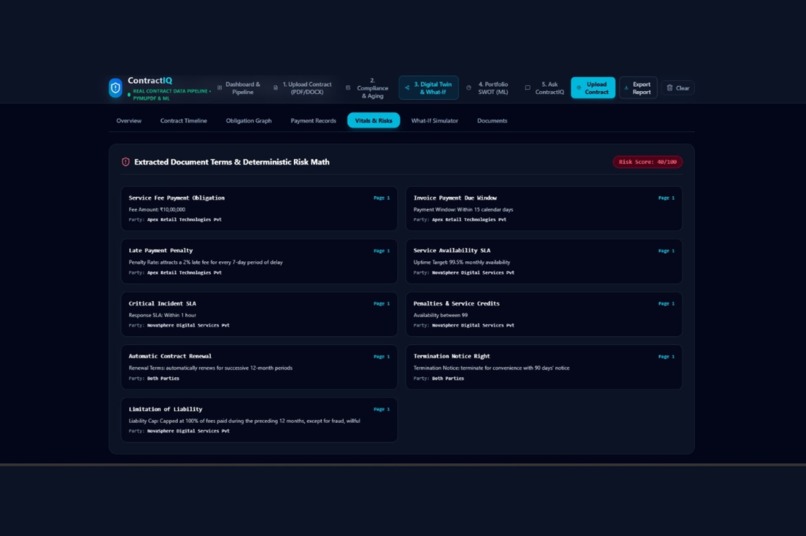Click the Extracted Document Terms & Deterministic Risk Math heading

[232, 162]
